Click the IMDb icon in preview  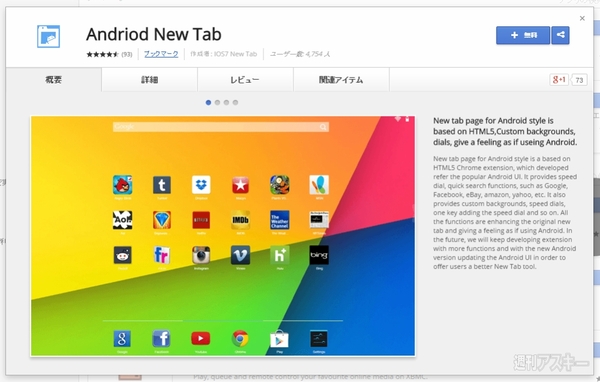coord(240,220)
